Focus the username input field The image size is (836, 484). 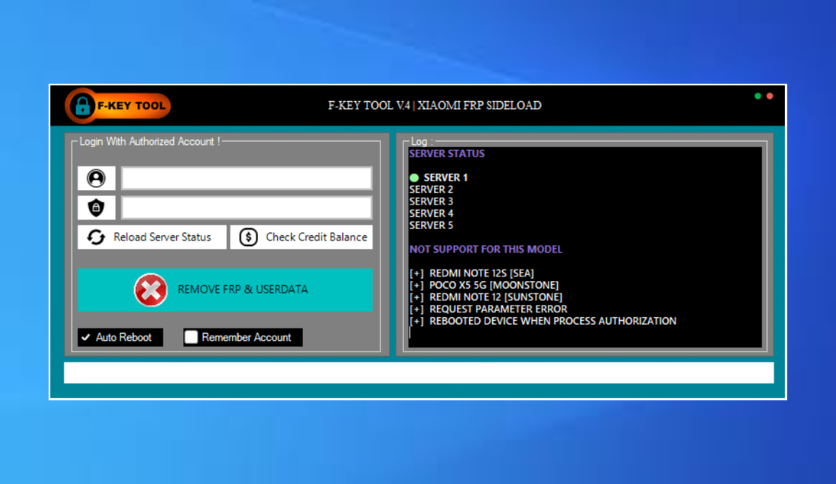pyautogui.click(x=246, y=178)
